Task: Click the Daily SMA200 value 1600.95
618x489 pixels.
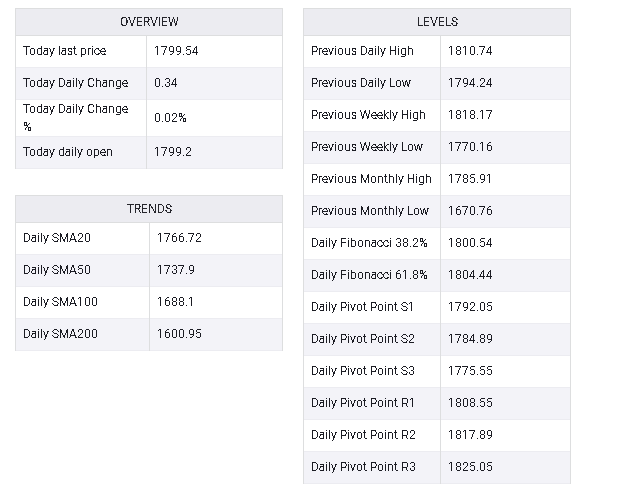Action: (x=179, y=334)
